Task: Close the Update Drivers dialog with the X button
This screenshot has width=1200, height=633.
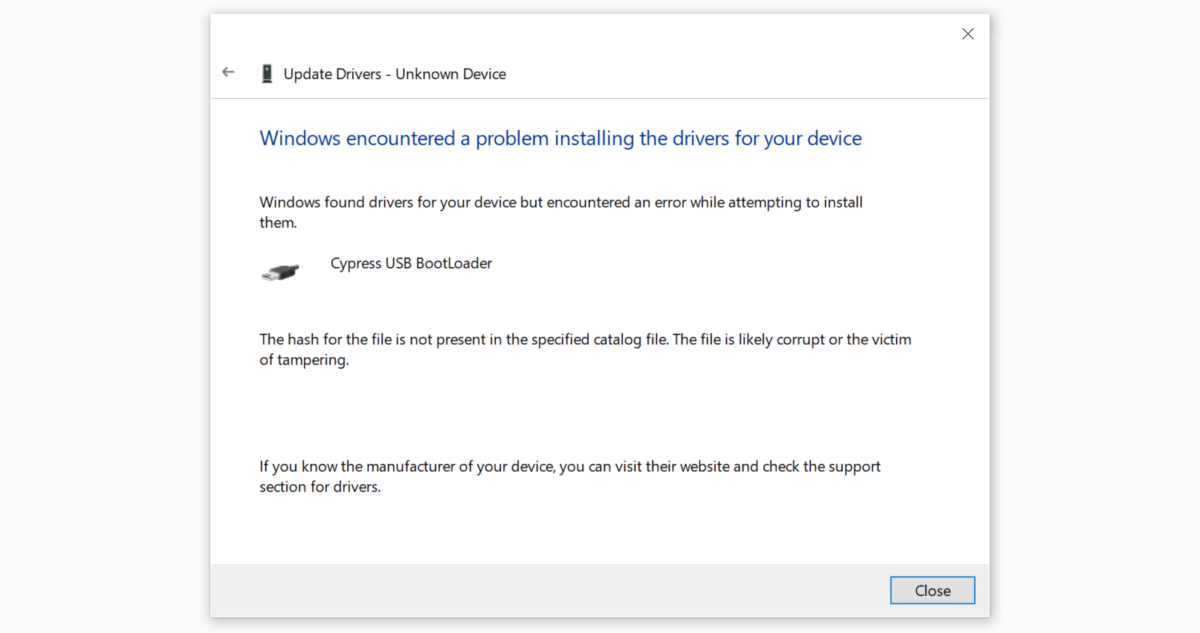Action: tap(967, 34)
